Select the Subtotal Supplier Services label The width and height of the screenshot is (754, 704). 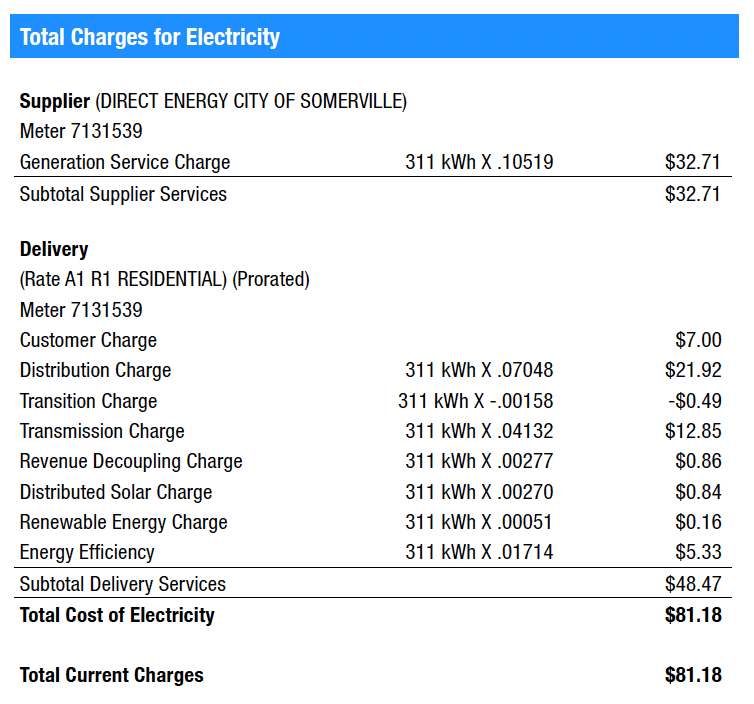pos(123,194)
